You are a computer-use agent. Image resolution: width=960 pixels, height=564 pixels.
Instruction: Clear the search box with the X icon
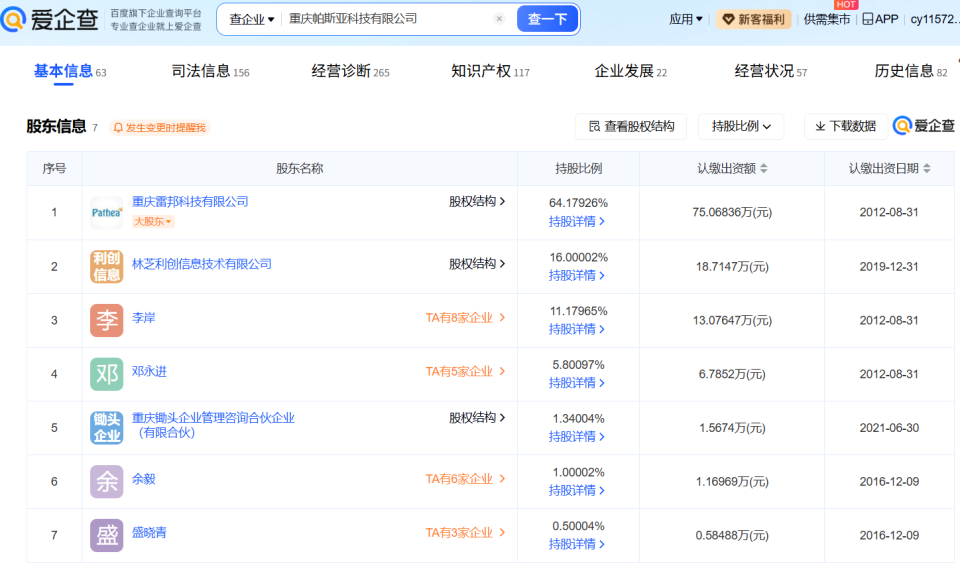pos(499,19)
